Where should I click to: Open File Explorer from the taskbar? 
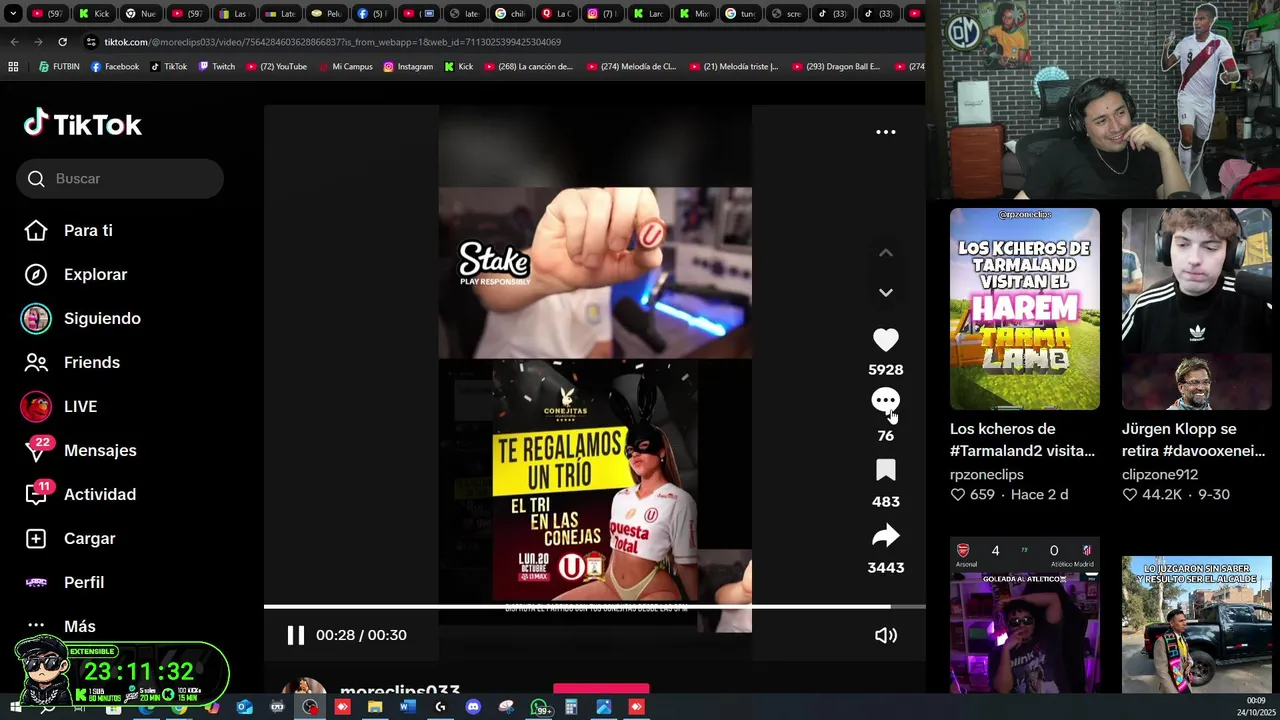tap(375, 707)
